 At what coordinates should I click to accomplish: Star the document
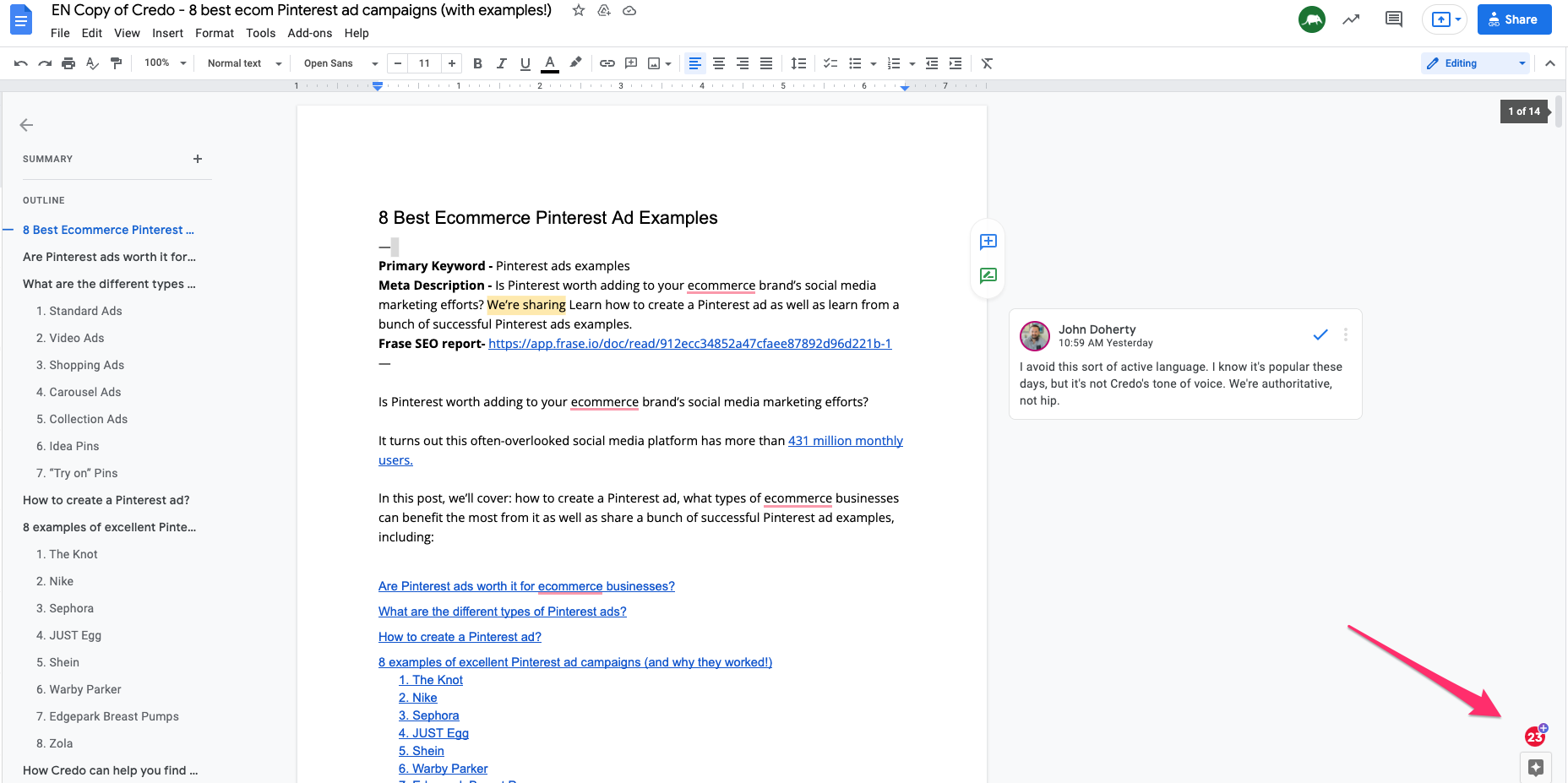point(578,10)
